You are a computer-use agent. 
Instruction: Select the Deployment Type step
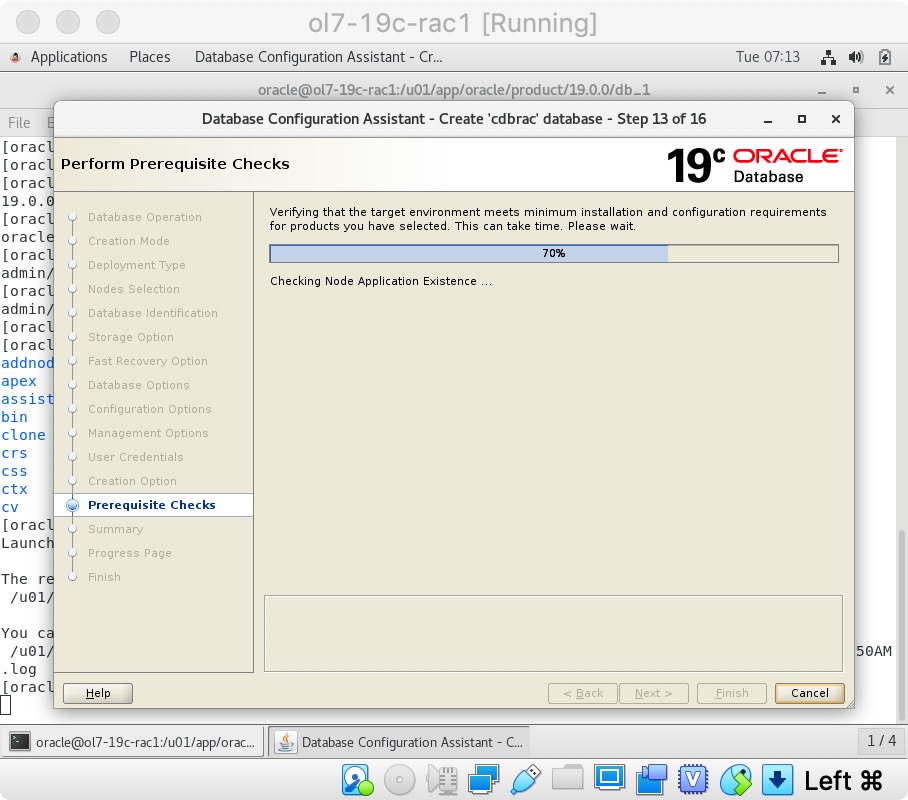(137, 265)
